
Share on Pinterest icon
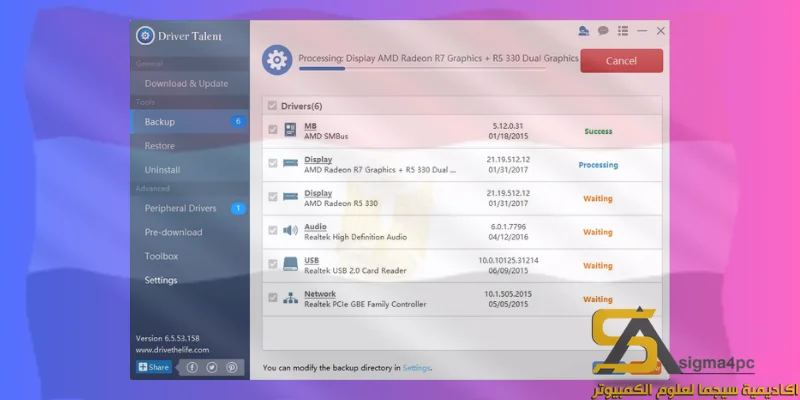232,367
